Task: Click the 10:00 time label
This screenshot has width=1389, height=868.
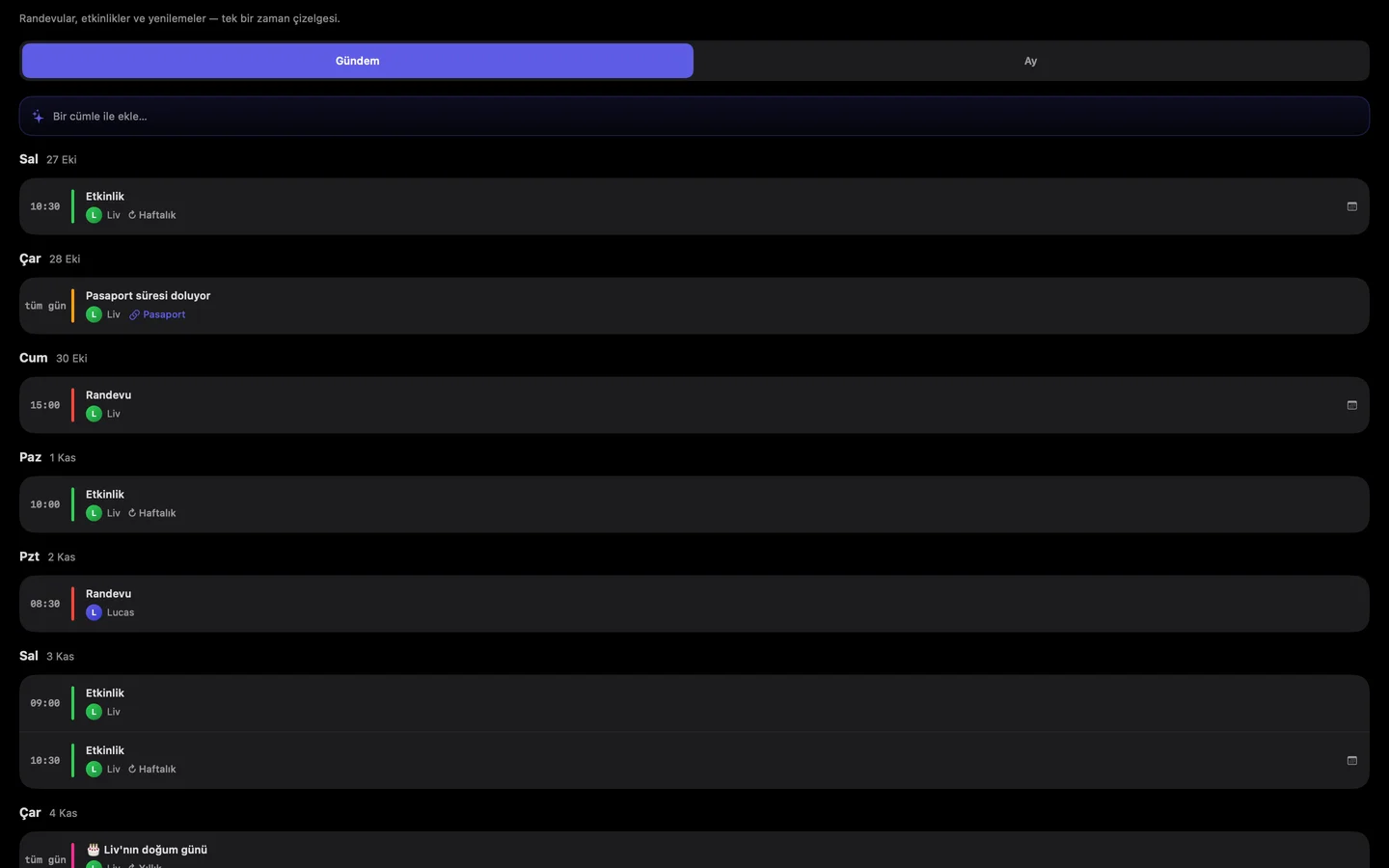Action: tap(45, 504)
